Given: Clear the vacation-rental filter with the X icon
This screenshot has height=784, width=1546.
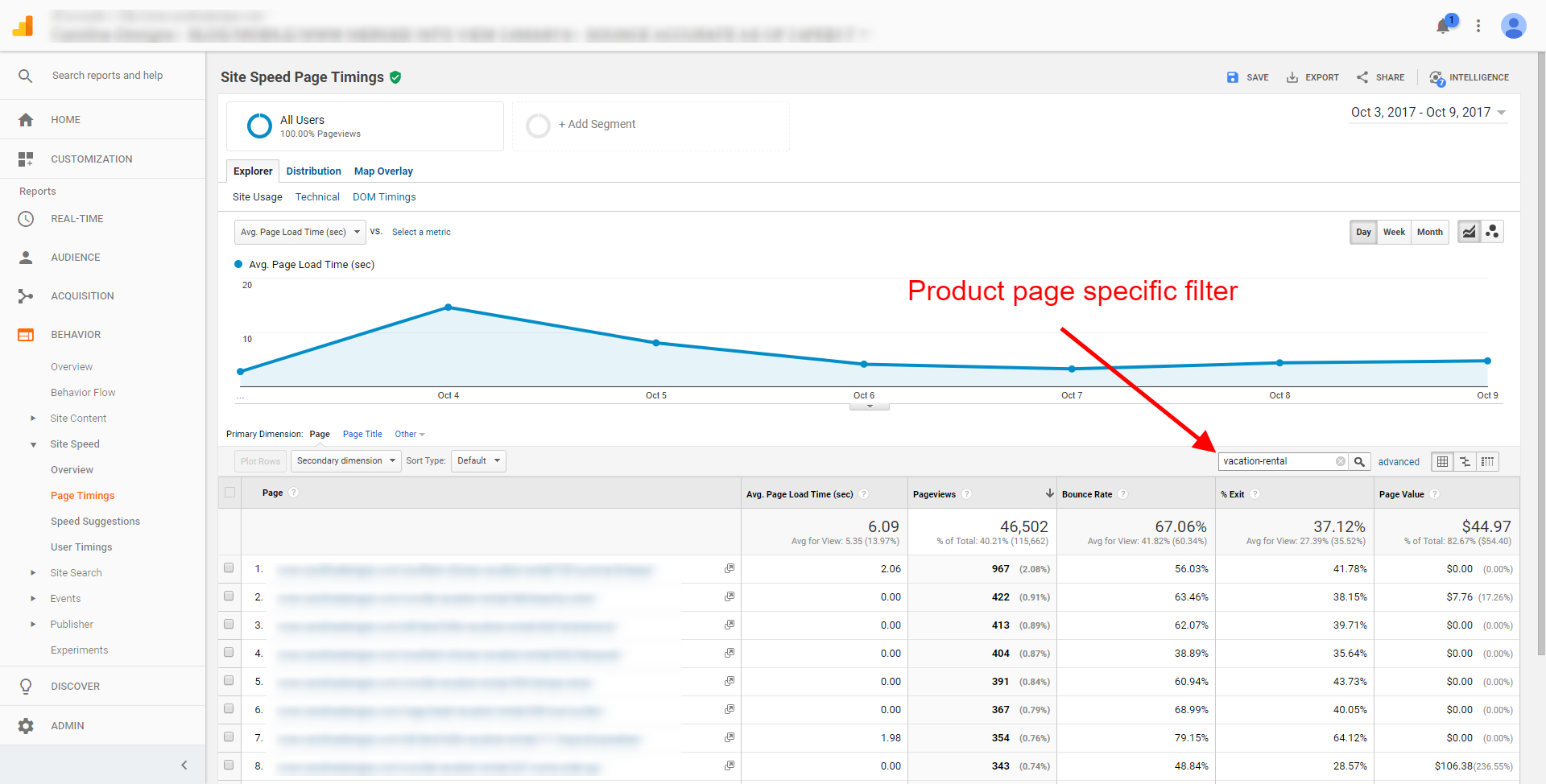Looking at the screenshot, I should [1340, 460].
